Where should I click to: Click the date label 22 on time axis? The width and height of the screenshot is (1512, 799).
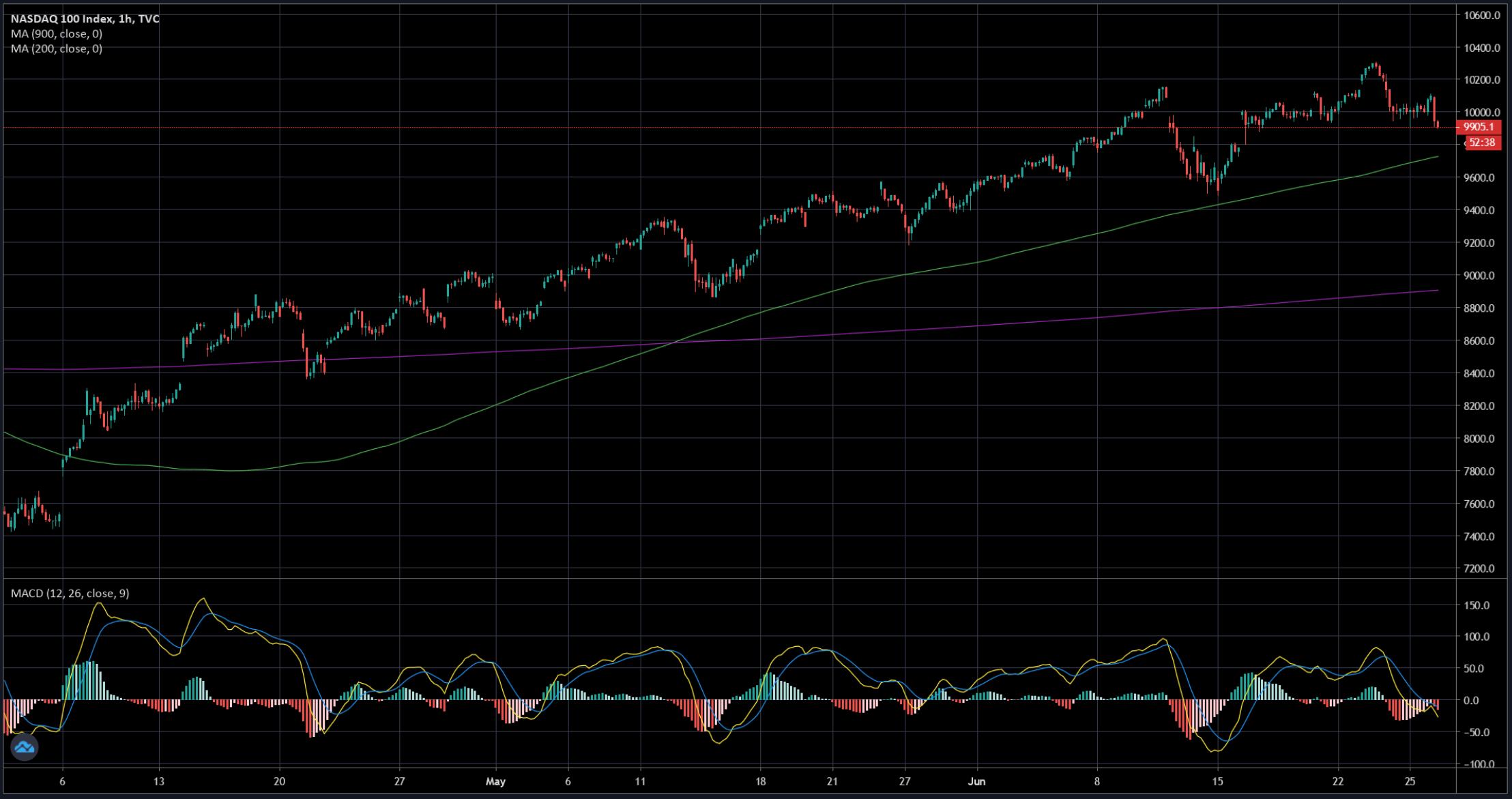(x=1338, y=781)
